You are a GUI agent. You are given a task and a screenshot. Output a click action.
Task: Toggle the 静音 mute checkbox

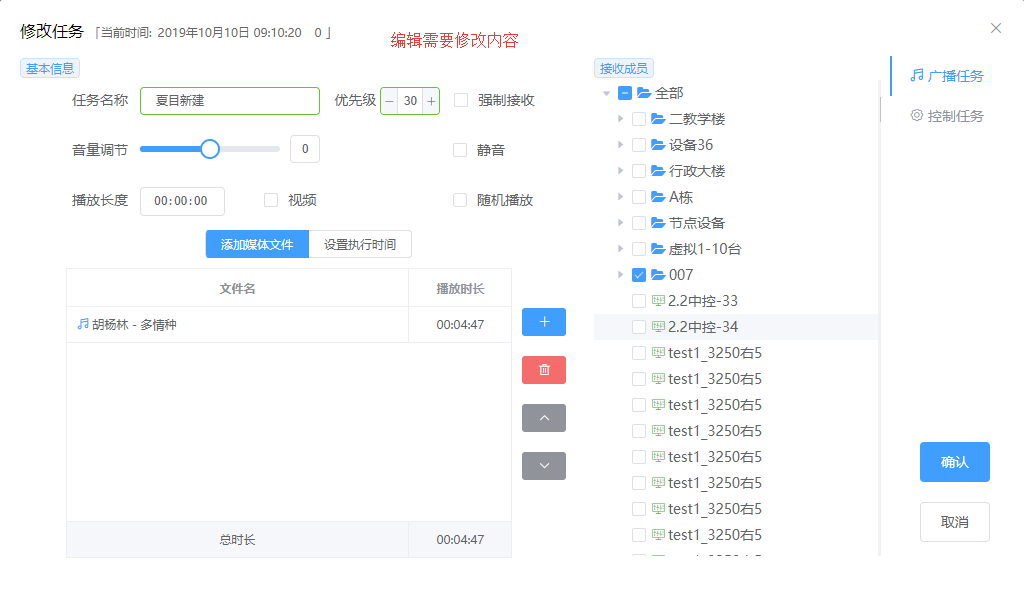point(460,150)
